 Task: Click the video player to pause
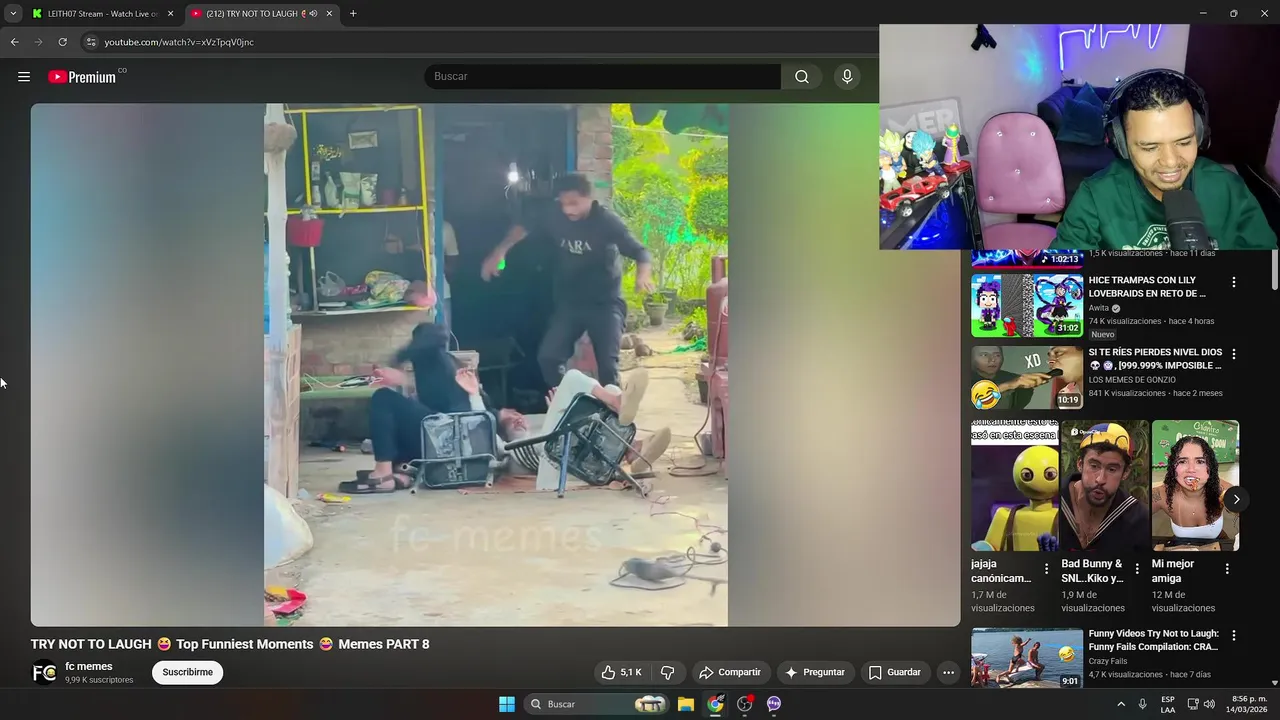point(495,365)
